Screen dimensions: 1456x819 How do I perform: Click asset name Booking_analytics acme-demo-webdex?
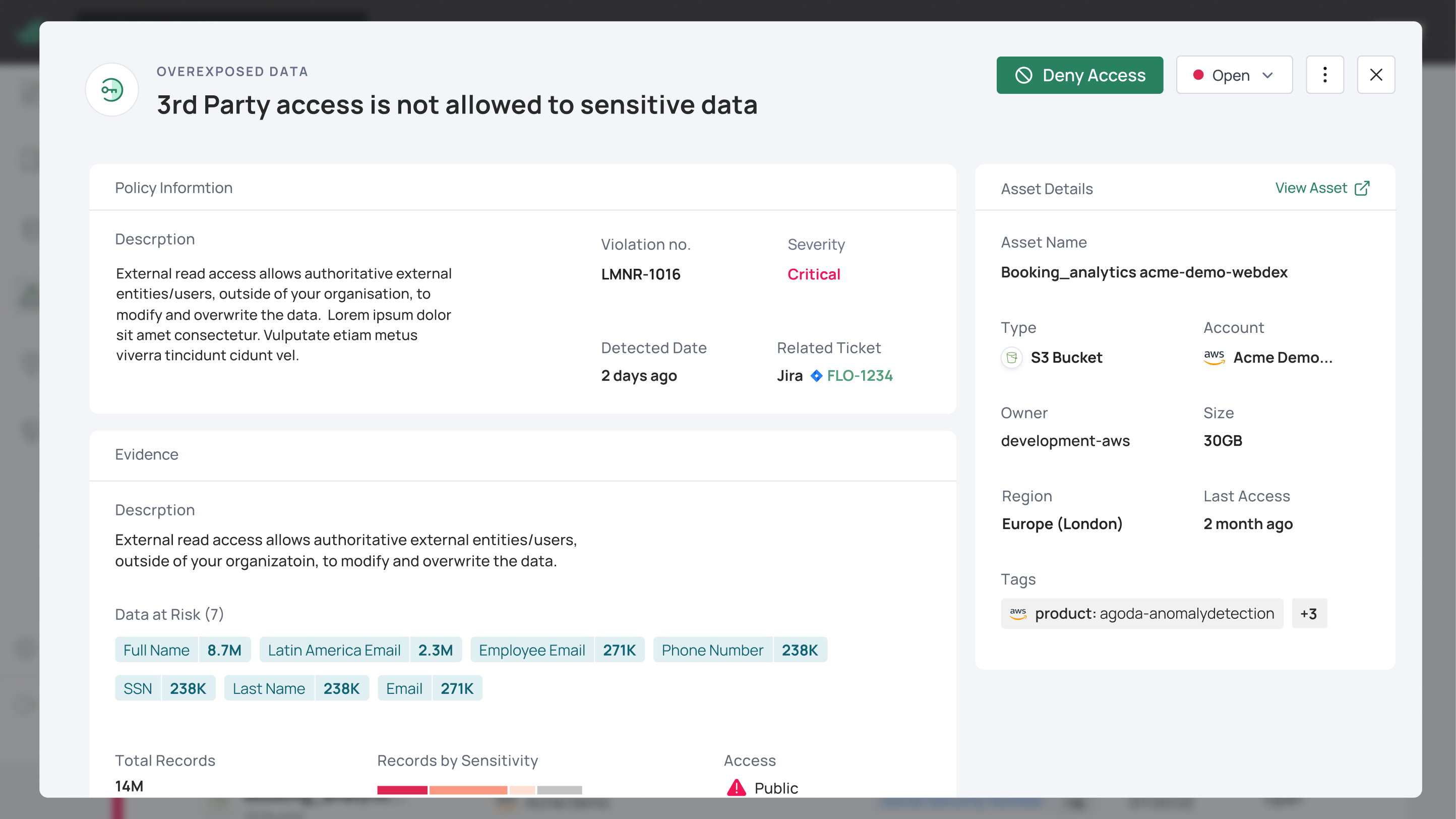[x=1144, y=272]
